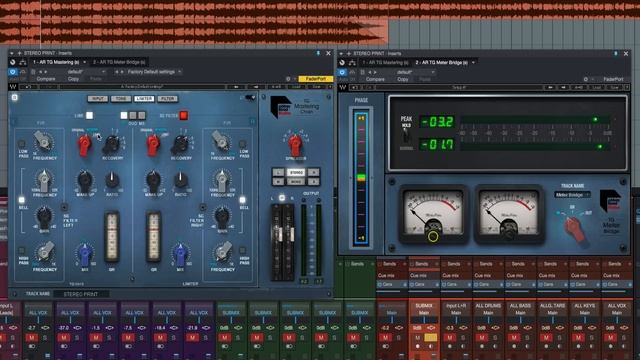Mute the ALL DRUMS mixer channel
The image size is (640, 360).
click(482, 338)
